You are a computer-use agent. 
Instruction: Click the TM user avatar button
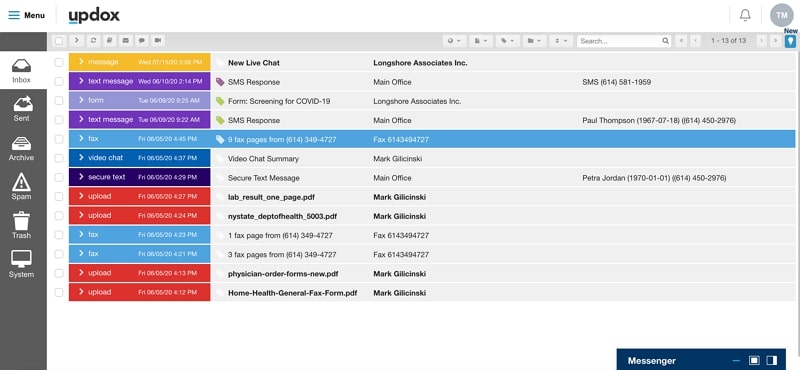[x=782, y=15]
